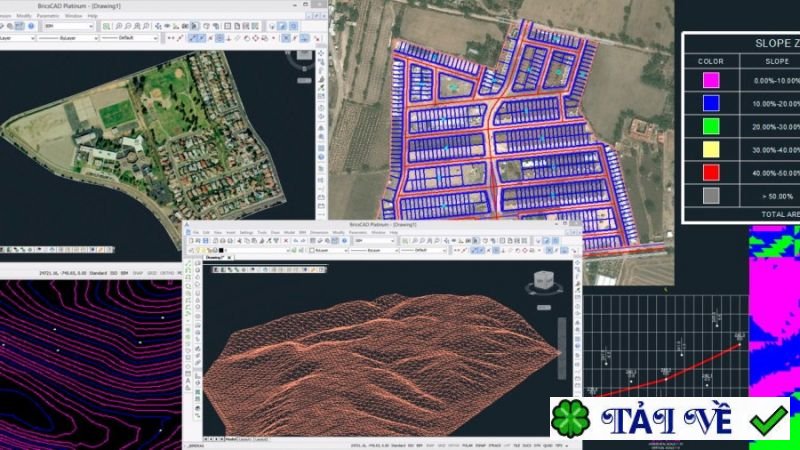800x450 pixels.
Task: Click first magnifier zoom icon in front toolbar
Action: (414, 241)
